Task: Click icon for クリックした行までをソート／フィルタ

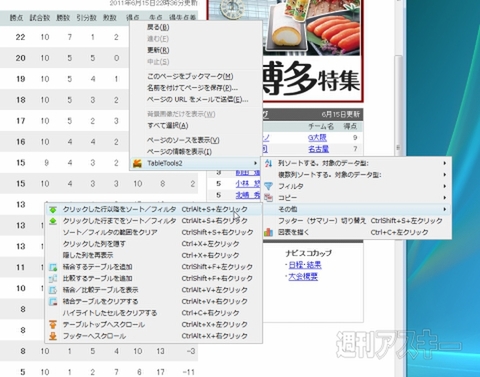Action: tap(53, 221)
